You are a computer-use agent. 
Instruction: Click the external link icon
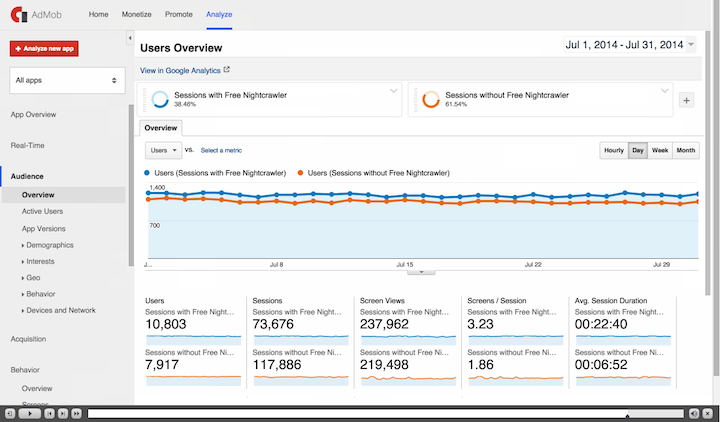[226, 70]
